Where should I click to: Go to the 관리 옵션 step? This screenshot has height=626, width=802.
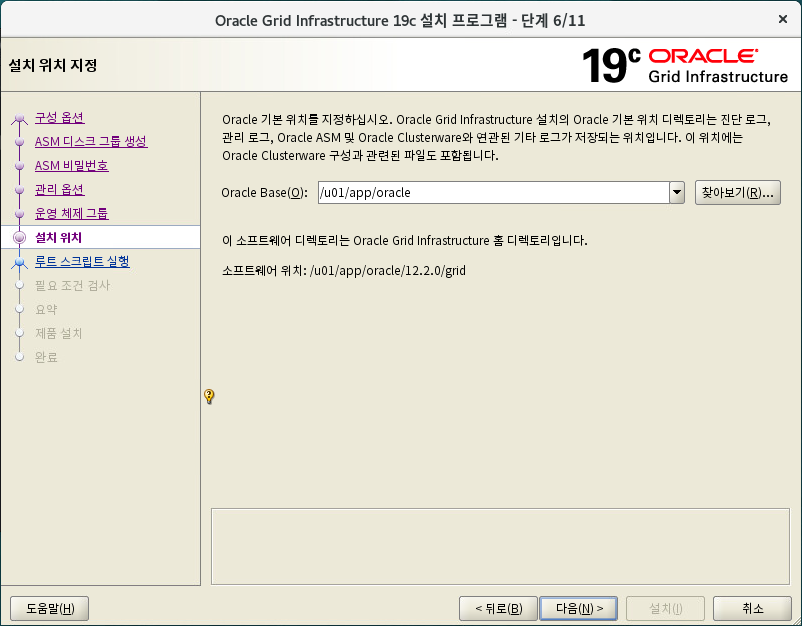(60, 190)
